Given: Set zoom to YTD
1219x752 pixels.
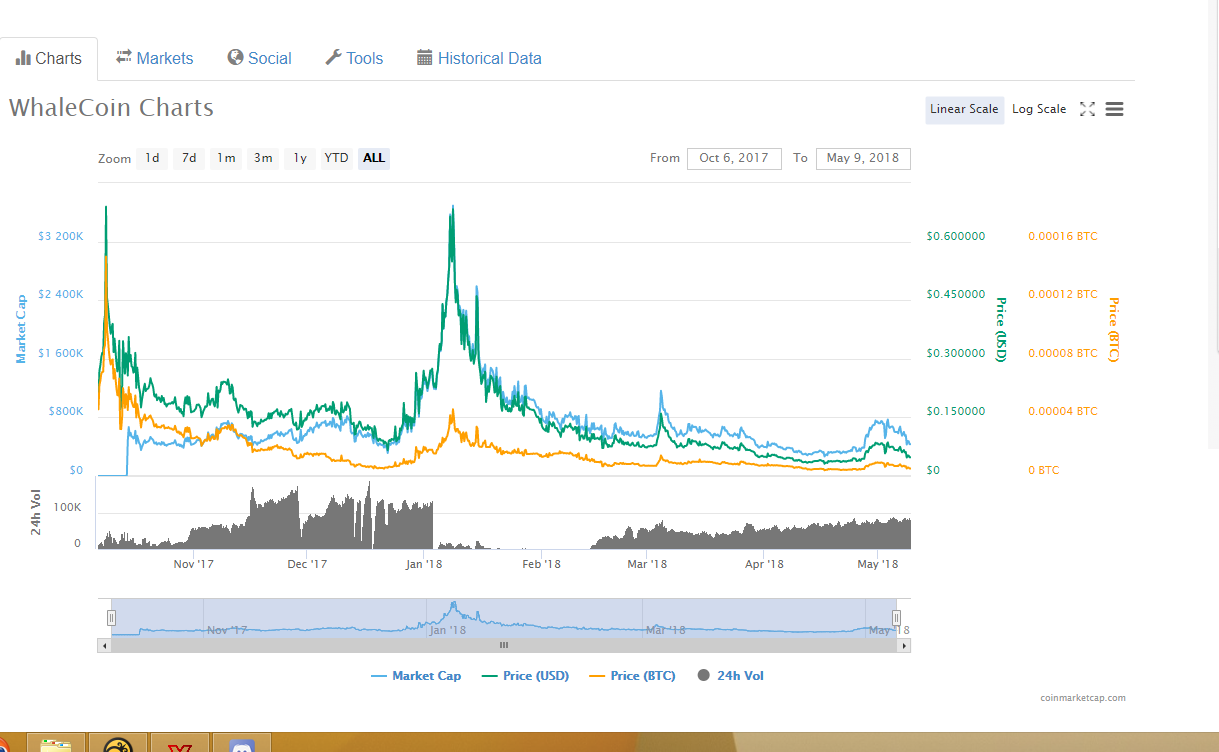Looking at the screenshot, I should 337,158.
